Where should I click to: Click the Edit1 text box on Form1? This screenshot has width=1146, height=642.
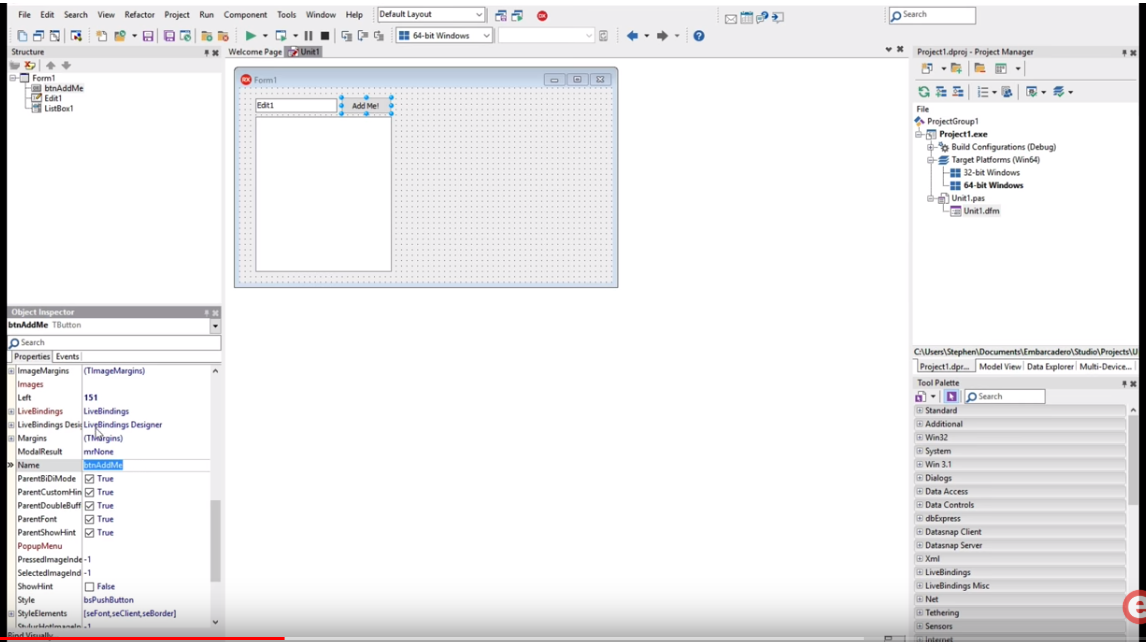[296, 105]
